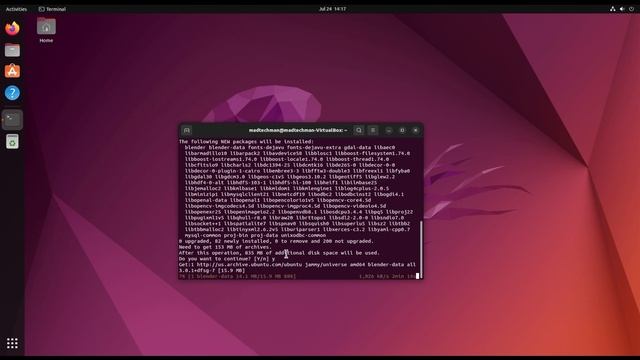Show Applications grid at dock bottom

pyautogui.click(x=12, y=343)
